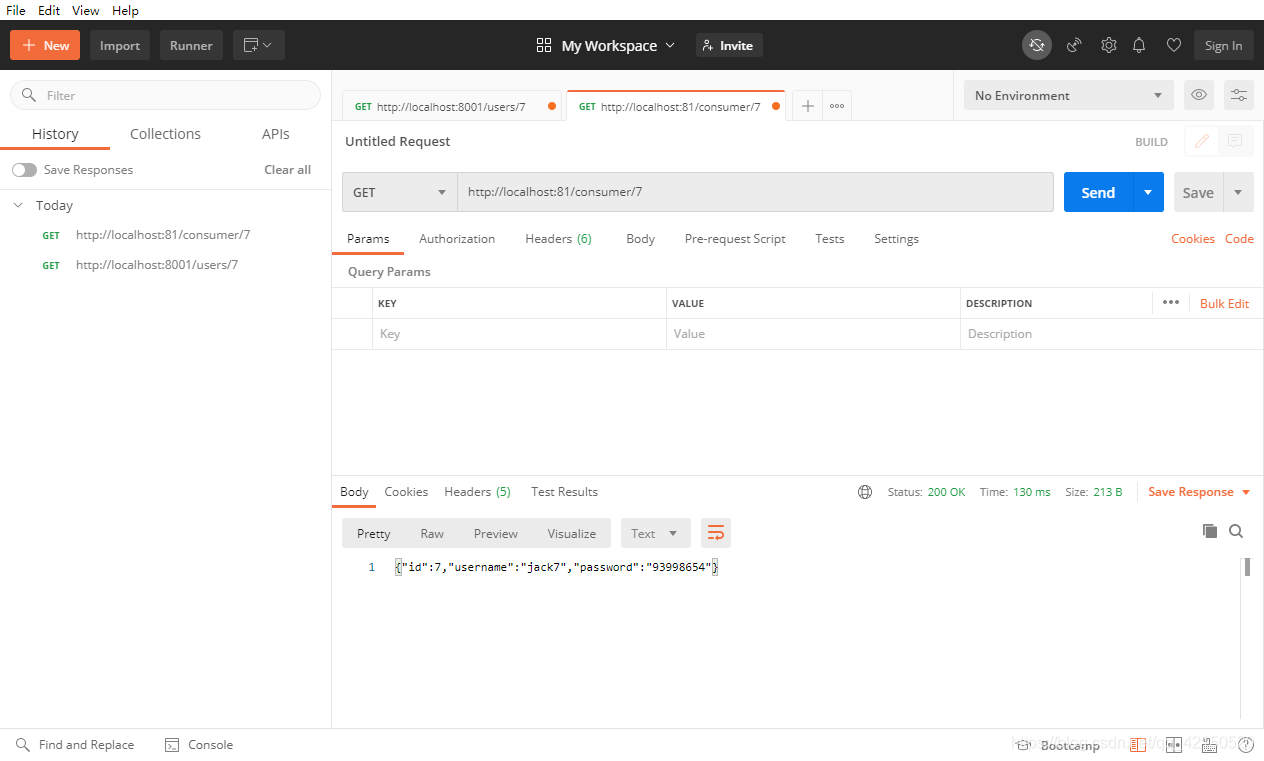Screen dimensions: 1264x761
Task: Open the notifications bell icon
Action: [1139, 45]
